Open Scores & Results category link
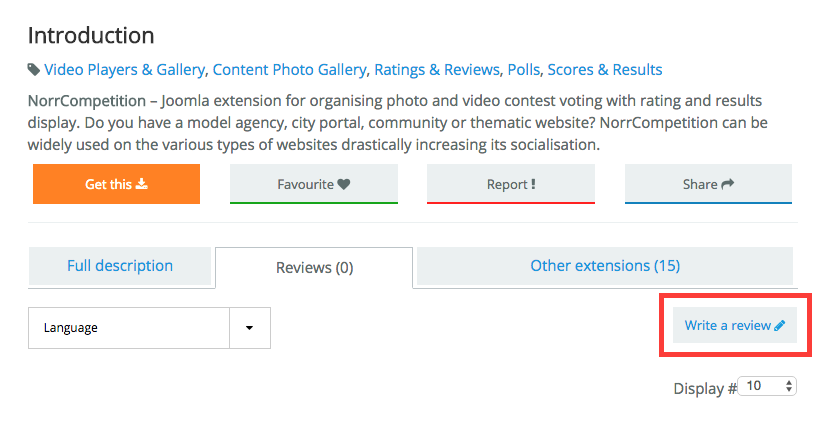Screen dimensions: 825x436 (605, 69)
